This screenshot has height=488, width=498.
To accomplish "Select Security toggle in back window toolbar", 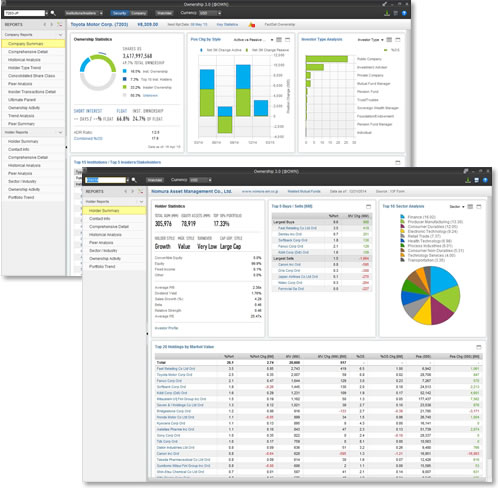I will (119, 13).
